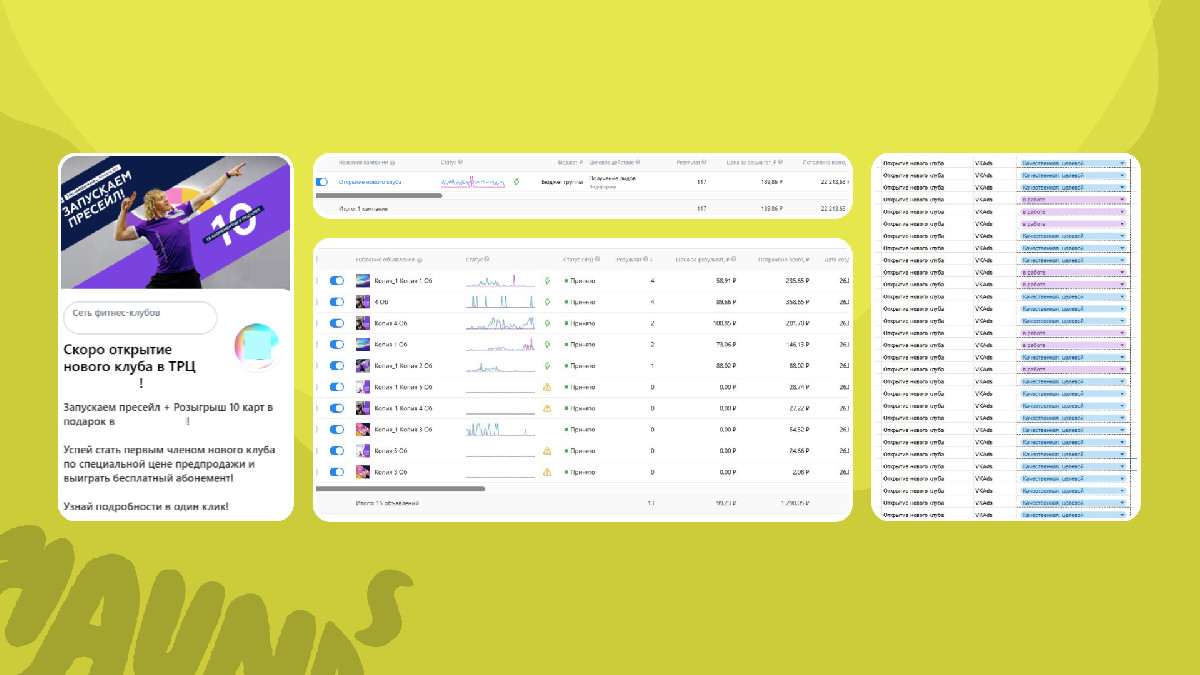Click warning icon in 'Копия 5 Об' row
The height and width of the screenshot is (675, 1200).
tap(547, 451)
